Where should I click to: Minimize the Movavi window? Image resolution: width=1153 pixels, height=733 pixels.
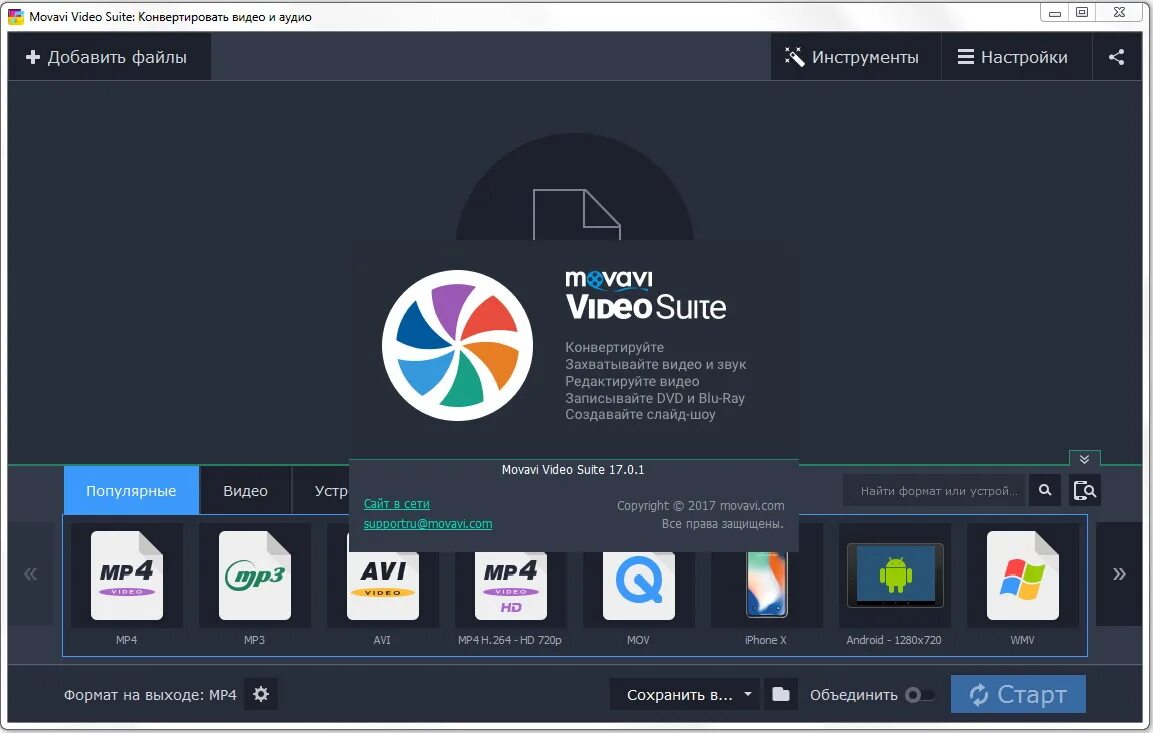[x=1054, y=12]
